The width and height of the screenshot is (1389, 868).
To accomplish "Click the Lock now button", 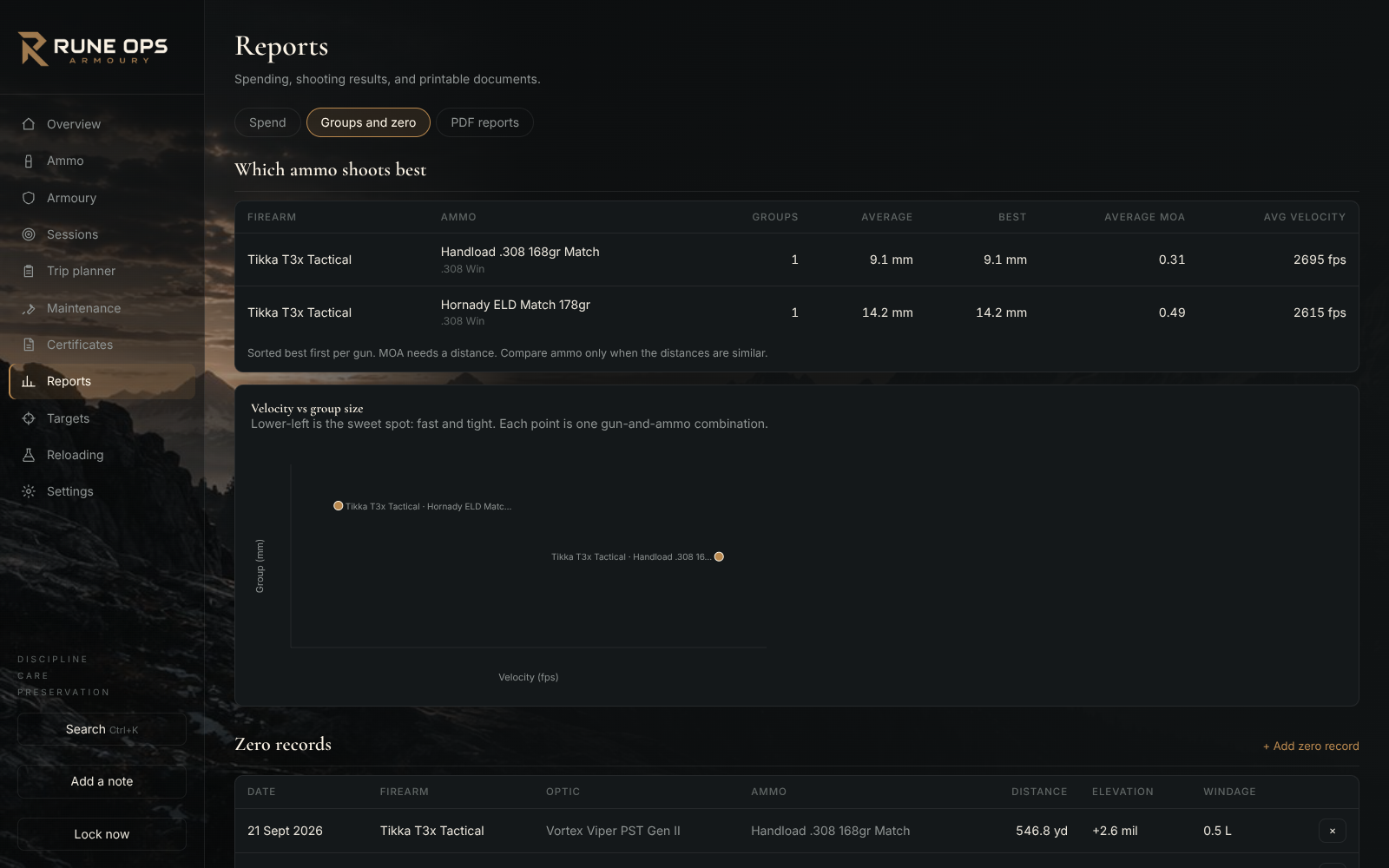I will (x=102, y=834).
